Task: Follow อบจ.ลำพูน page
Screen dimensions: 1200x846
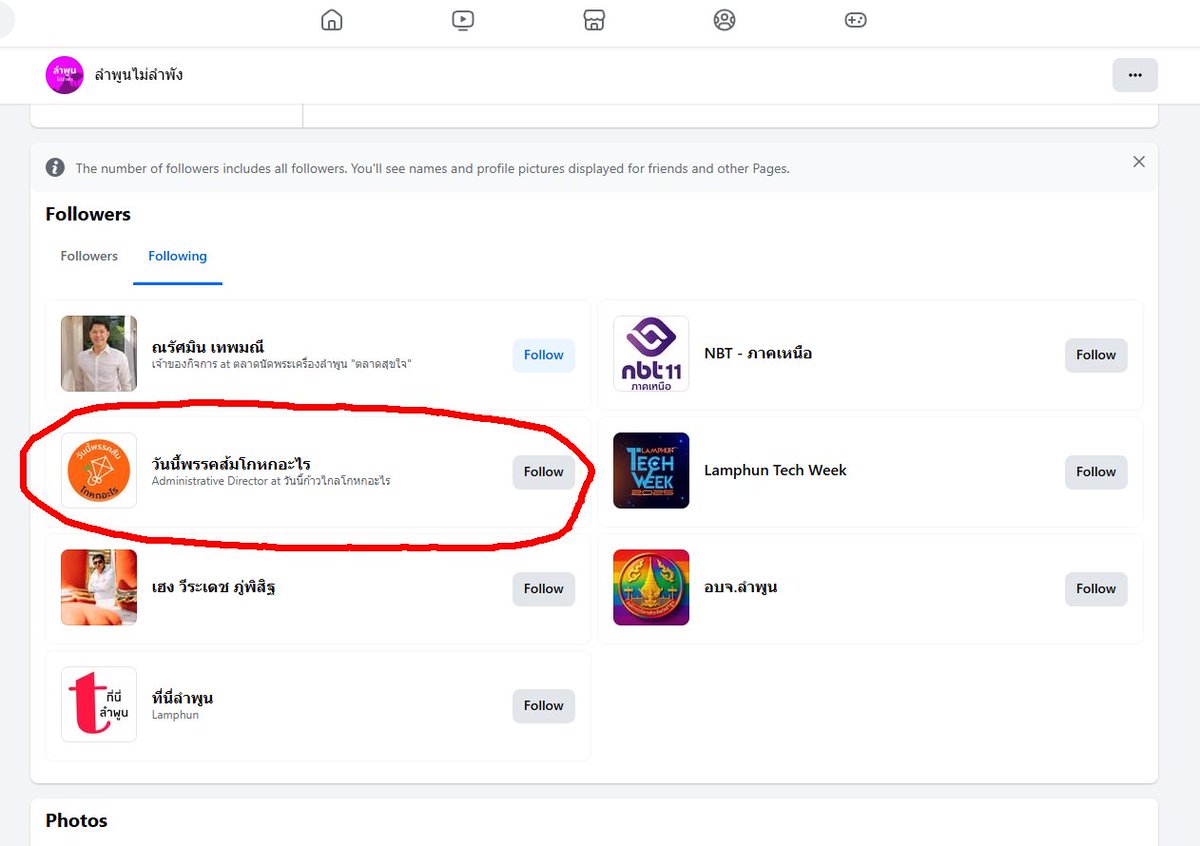Action: pyautogui.click(x=1096, y=589)
